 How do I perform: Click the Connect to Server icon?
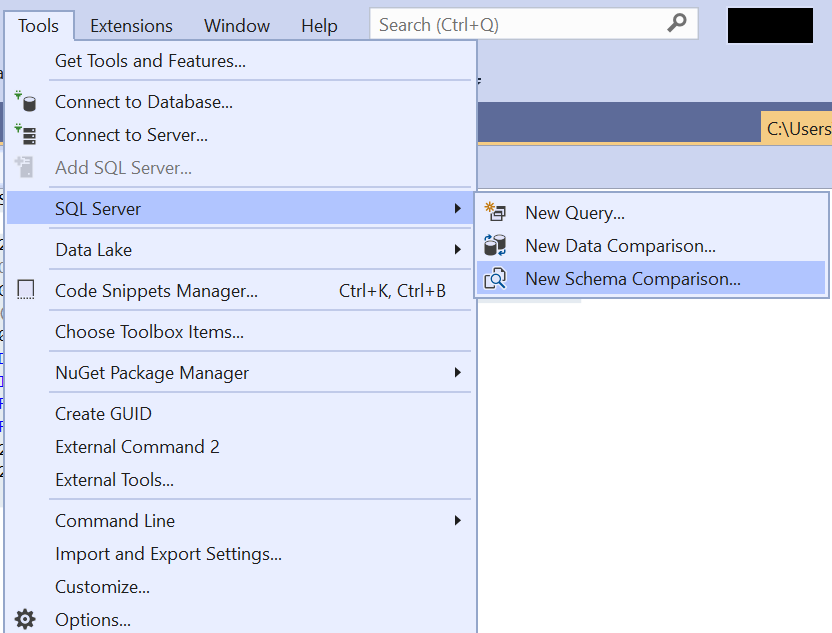[24, 135]
